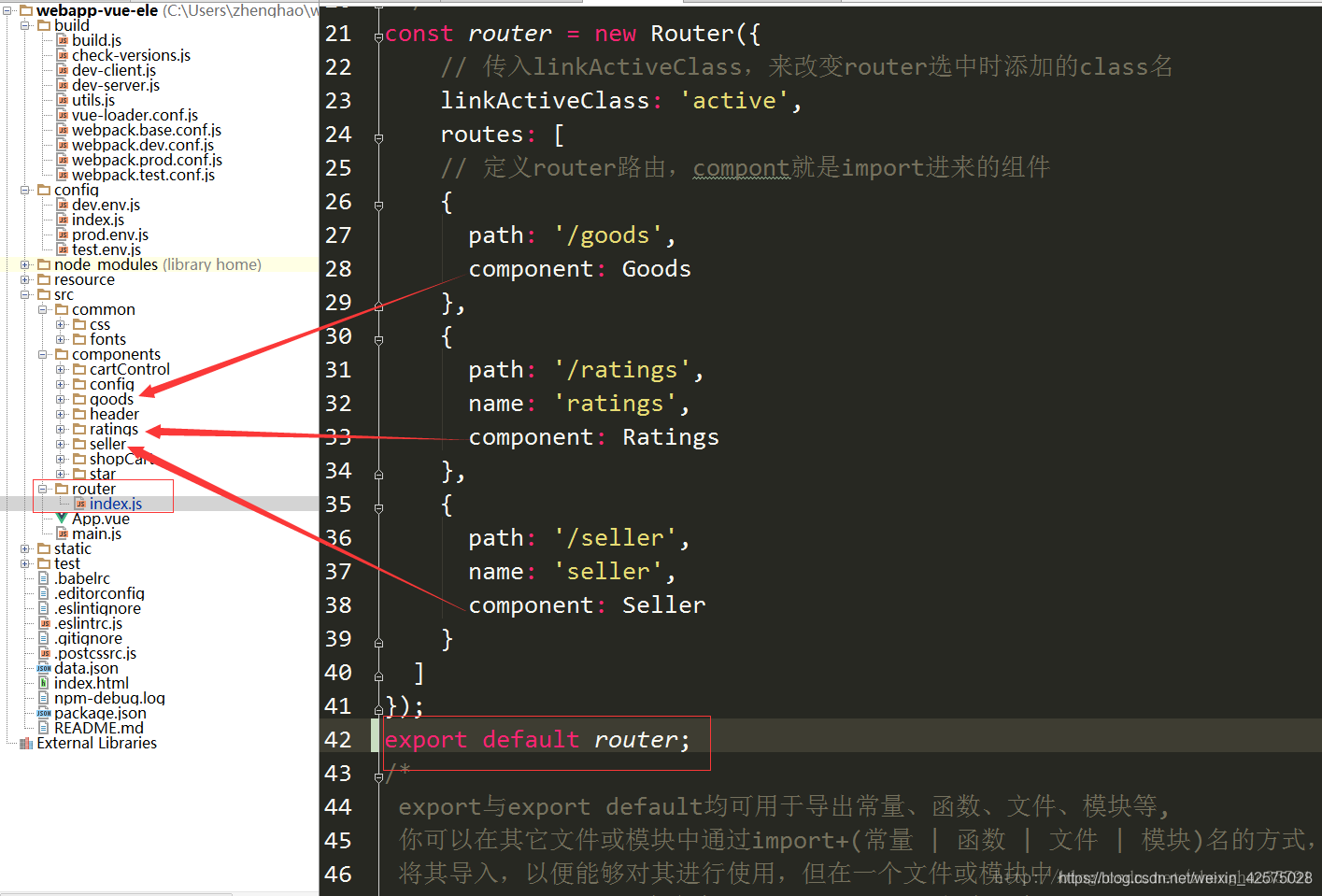Collapse the src folder
1322x896 pixels.
pos(25,294)
